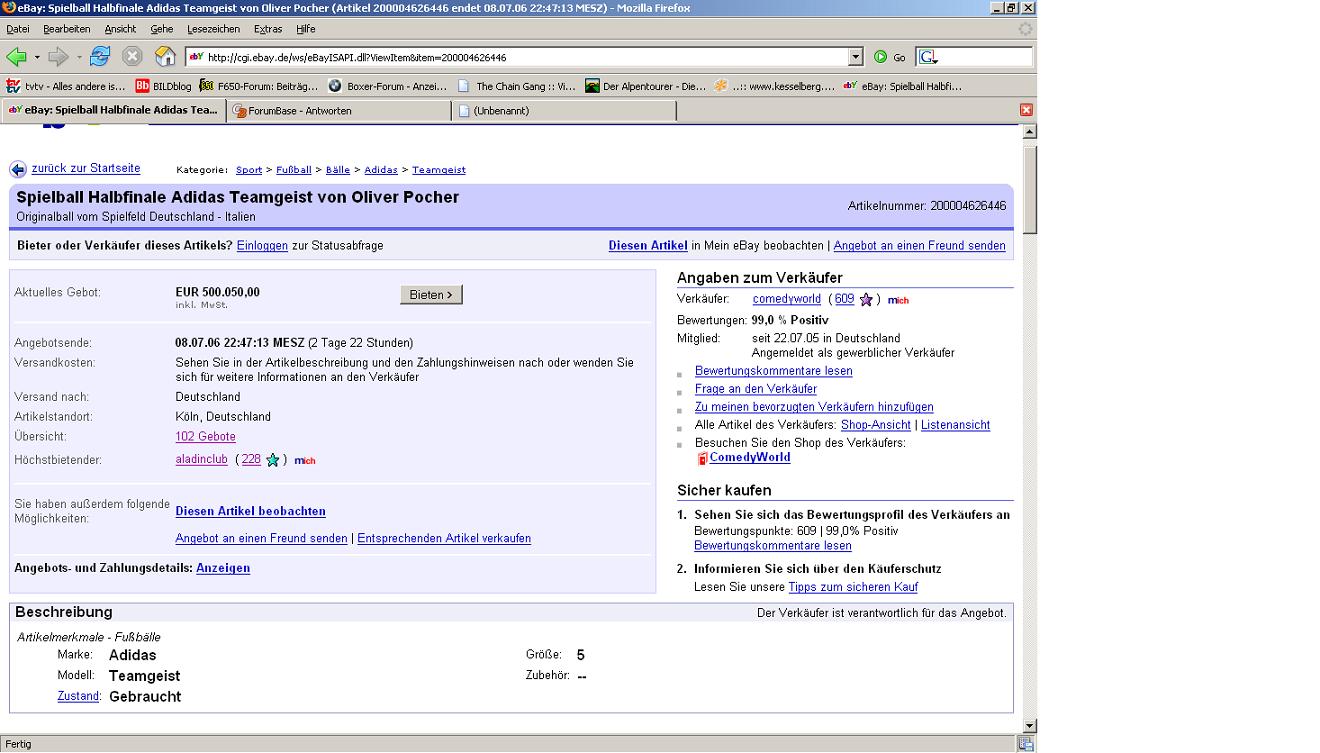Screen dimensions: 1320x753
Task: Click the green Go button
Action: (x=889, y=57)
